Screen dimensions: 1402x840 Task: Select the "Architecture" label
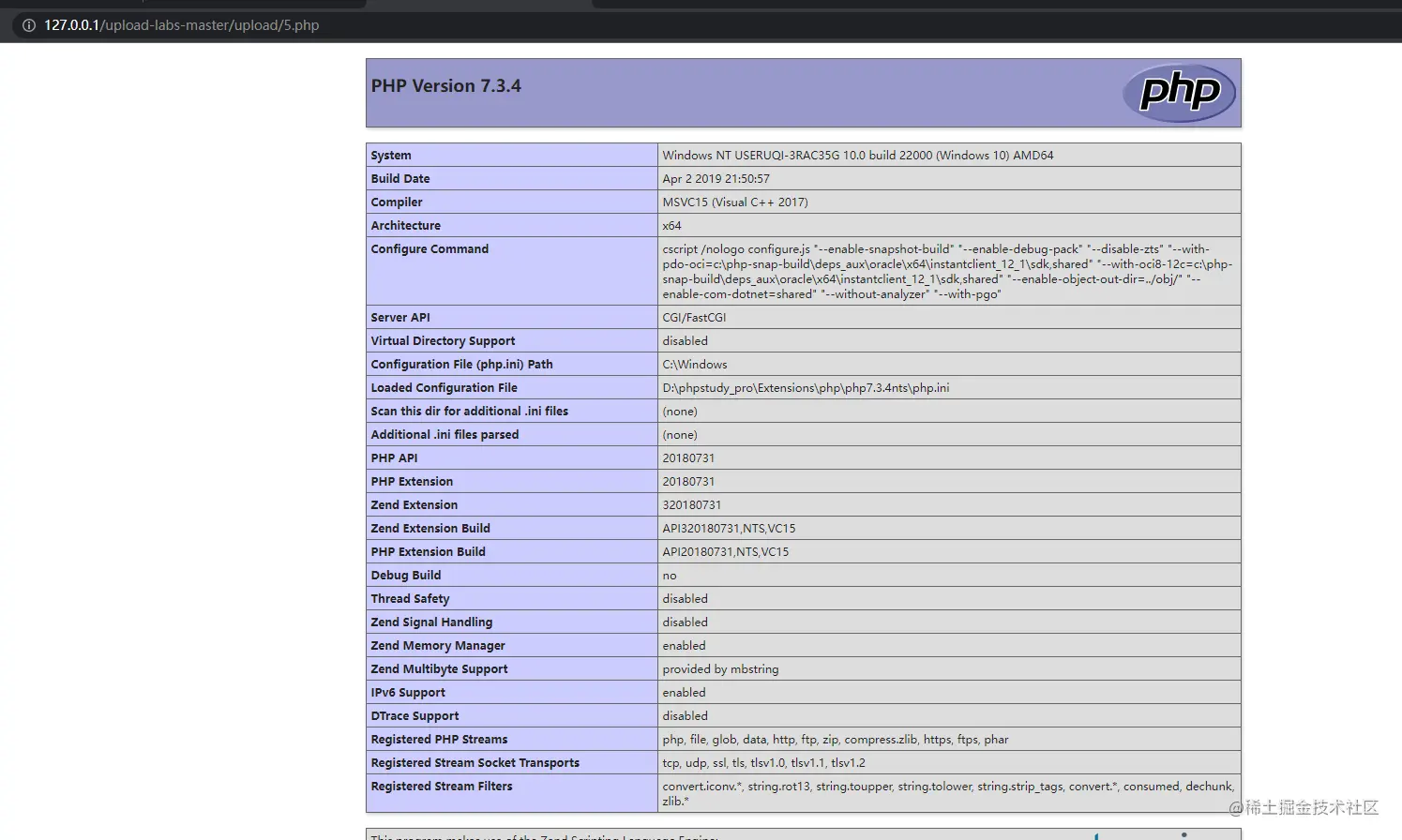pos(405,226)
